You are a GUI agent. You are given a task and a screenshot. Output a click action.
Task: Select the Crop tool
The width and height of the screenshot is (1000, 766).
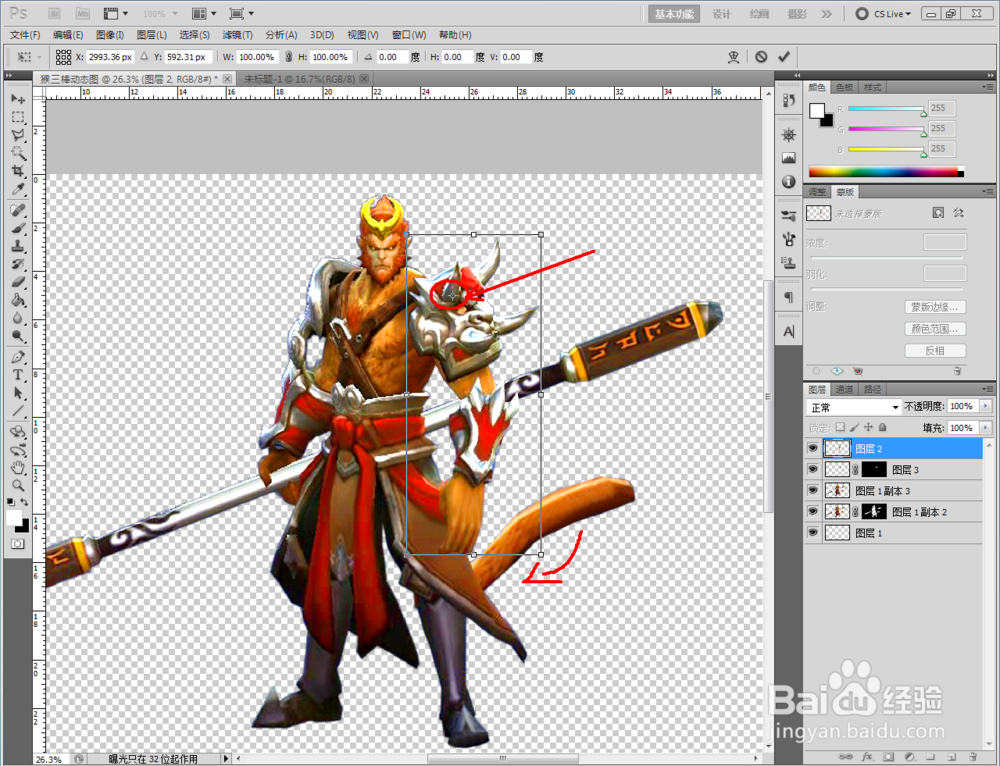point(18,171)
